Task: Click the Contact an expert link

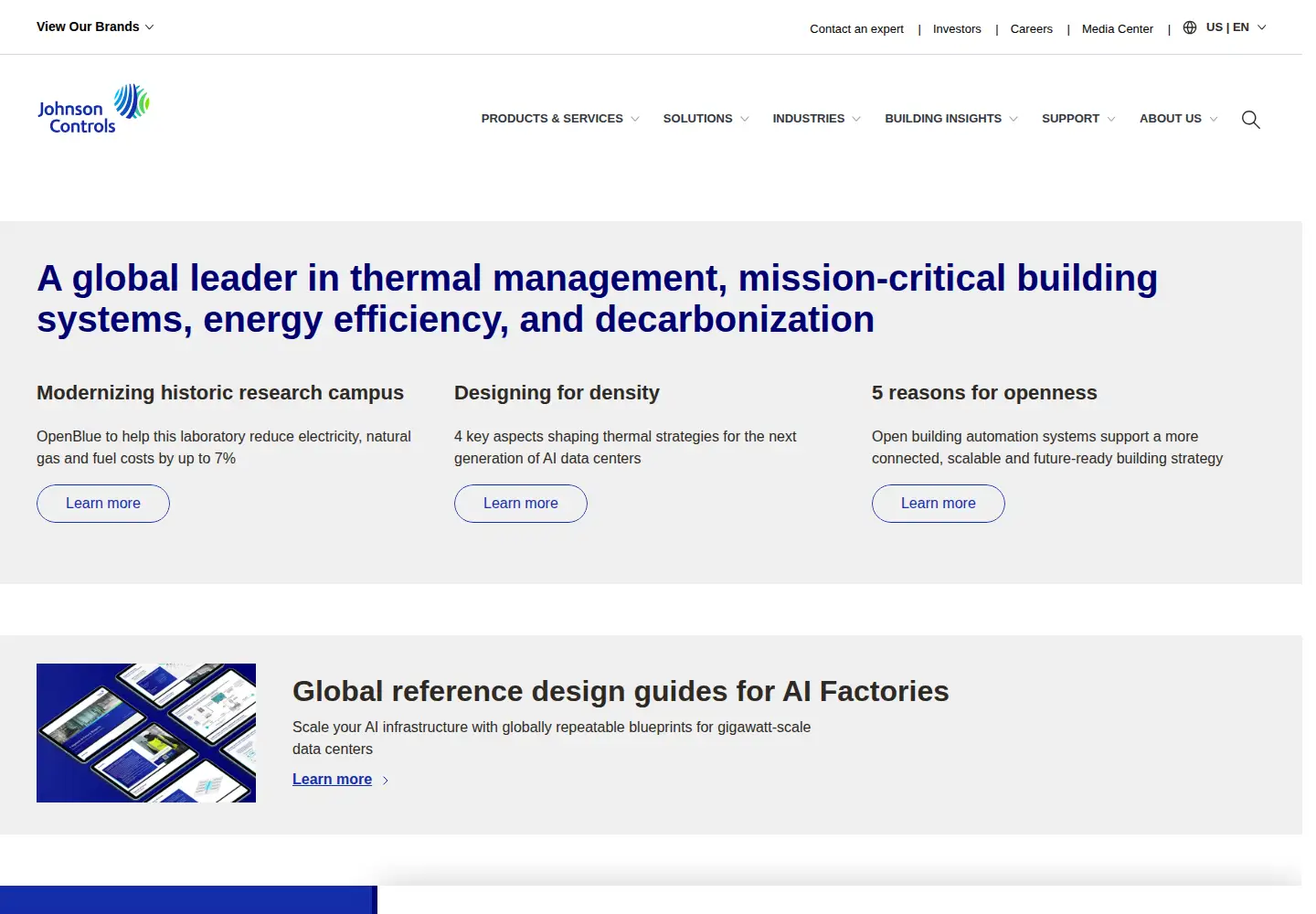Action: 856,29
